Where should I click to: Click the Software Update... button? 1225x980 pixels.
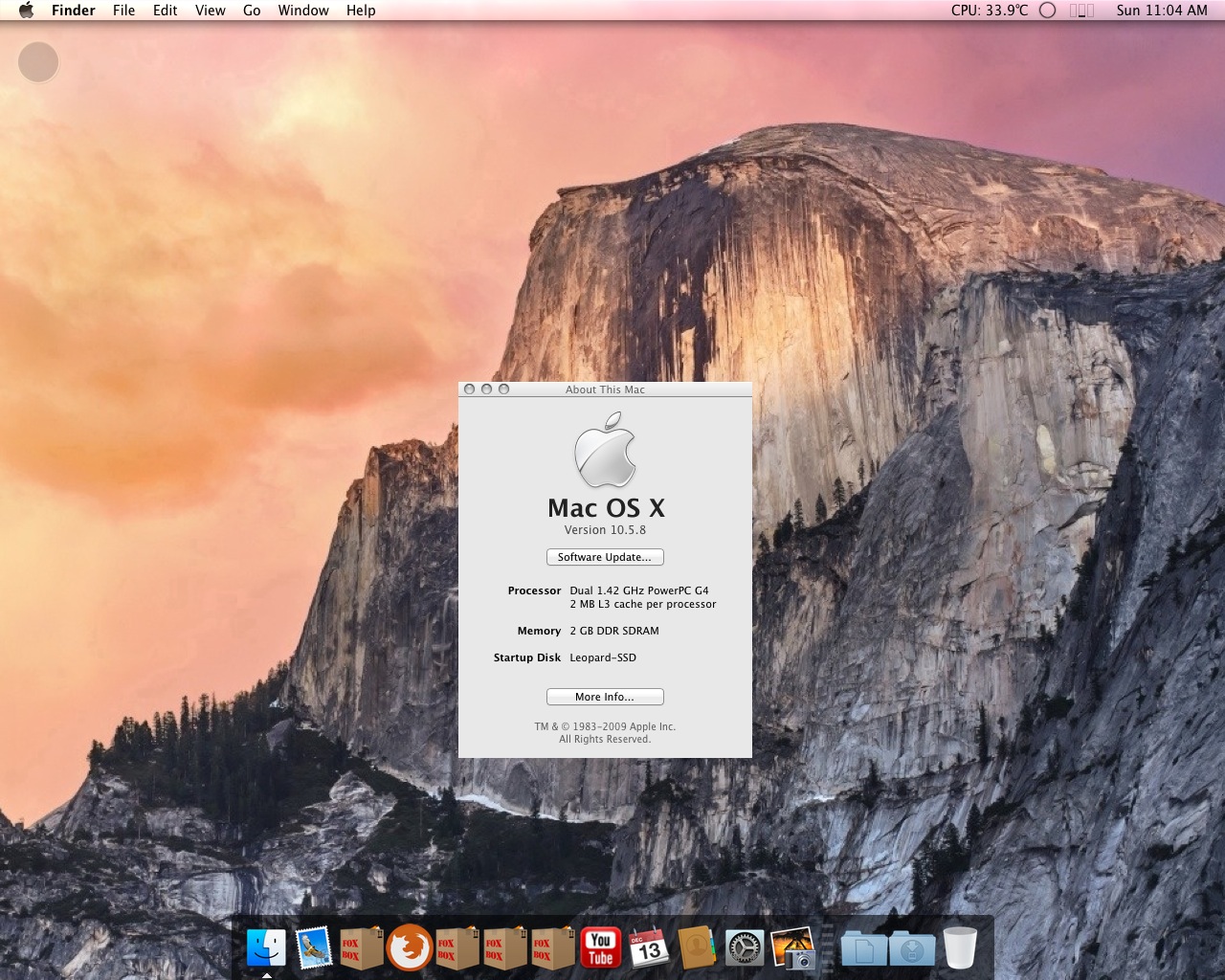[x=605, y=557]
